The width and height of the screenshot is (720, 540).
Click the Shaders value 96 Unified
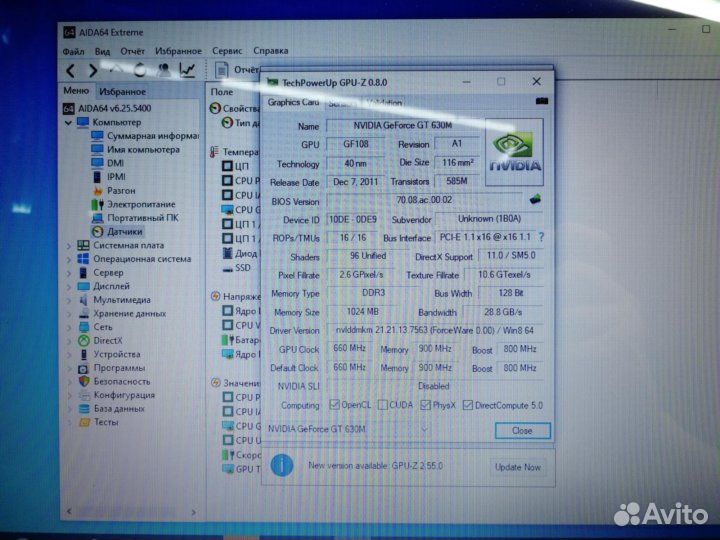click(x=368, y=256)
